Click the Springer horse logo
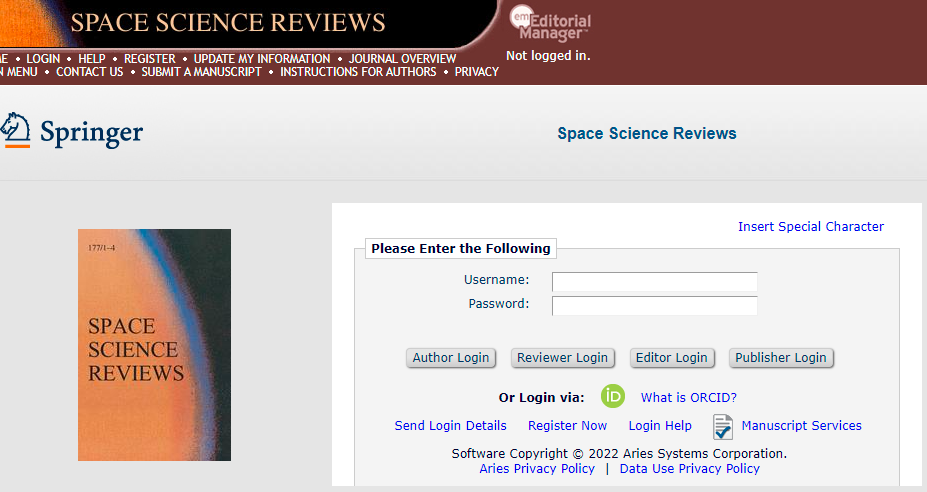 (15, 131)
